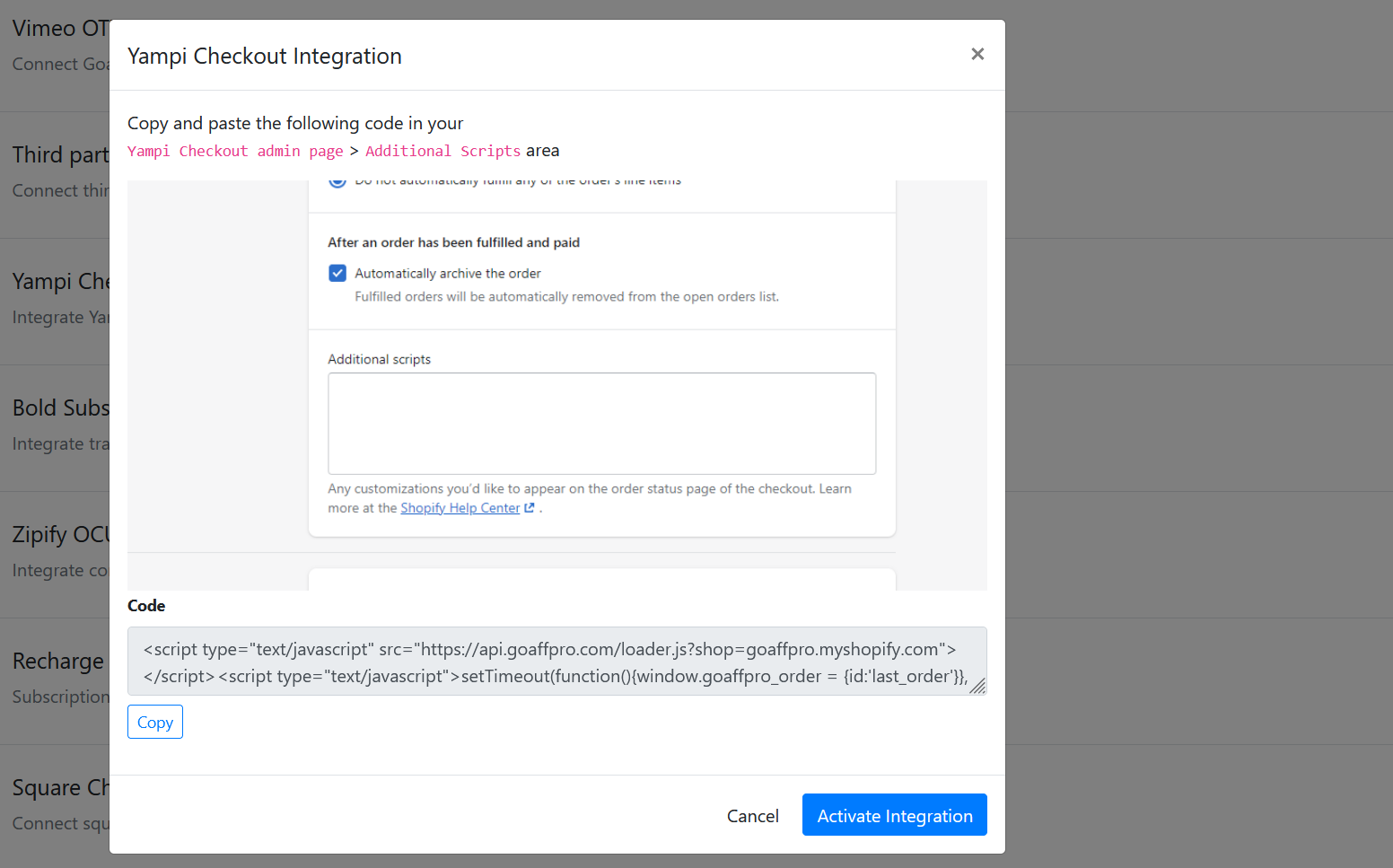The image size is (1393, 868).
Task: Click the 'Additional scripts' field label
Action: pyautogui.click(x=379, y=359)
